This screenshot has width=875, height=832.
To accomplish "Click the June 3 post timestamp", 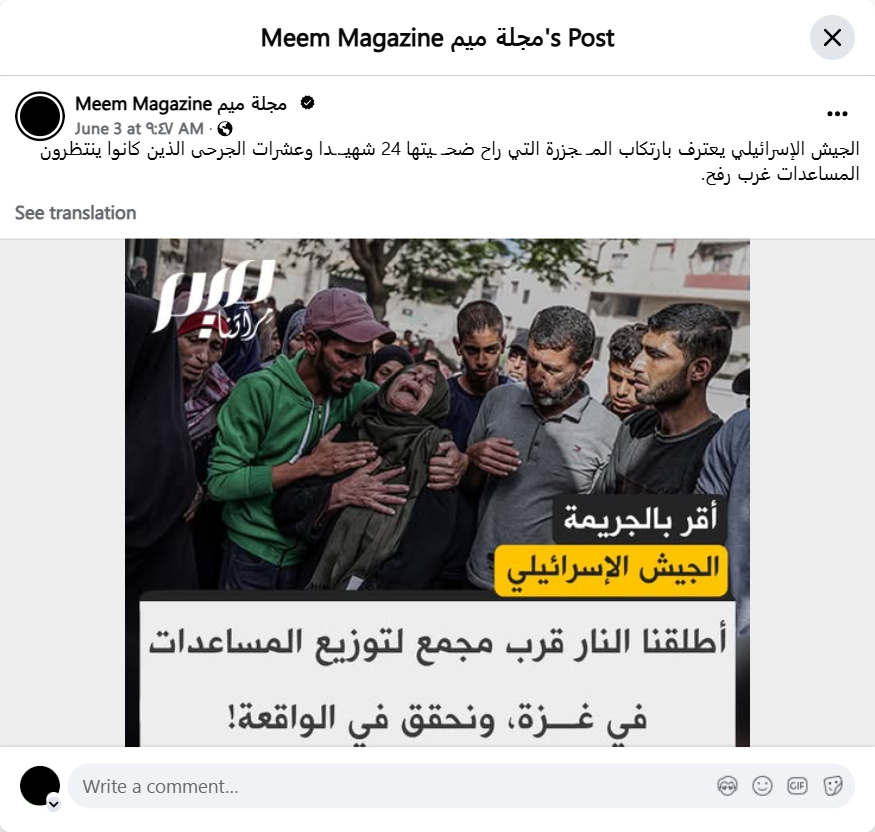I will click(139, 129).
